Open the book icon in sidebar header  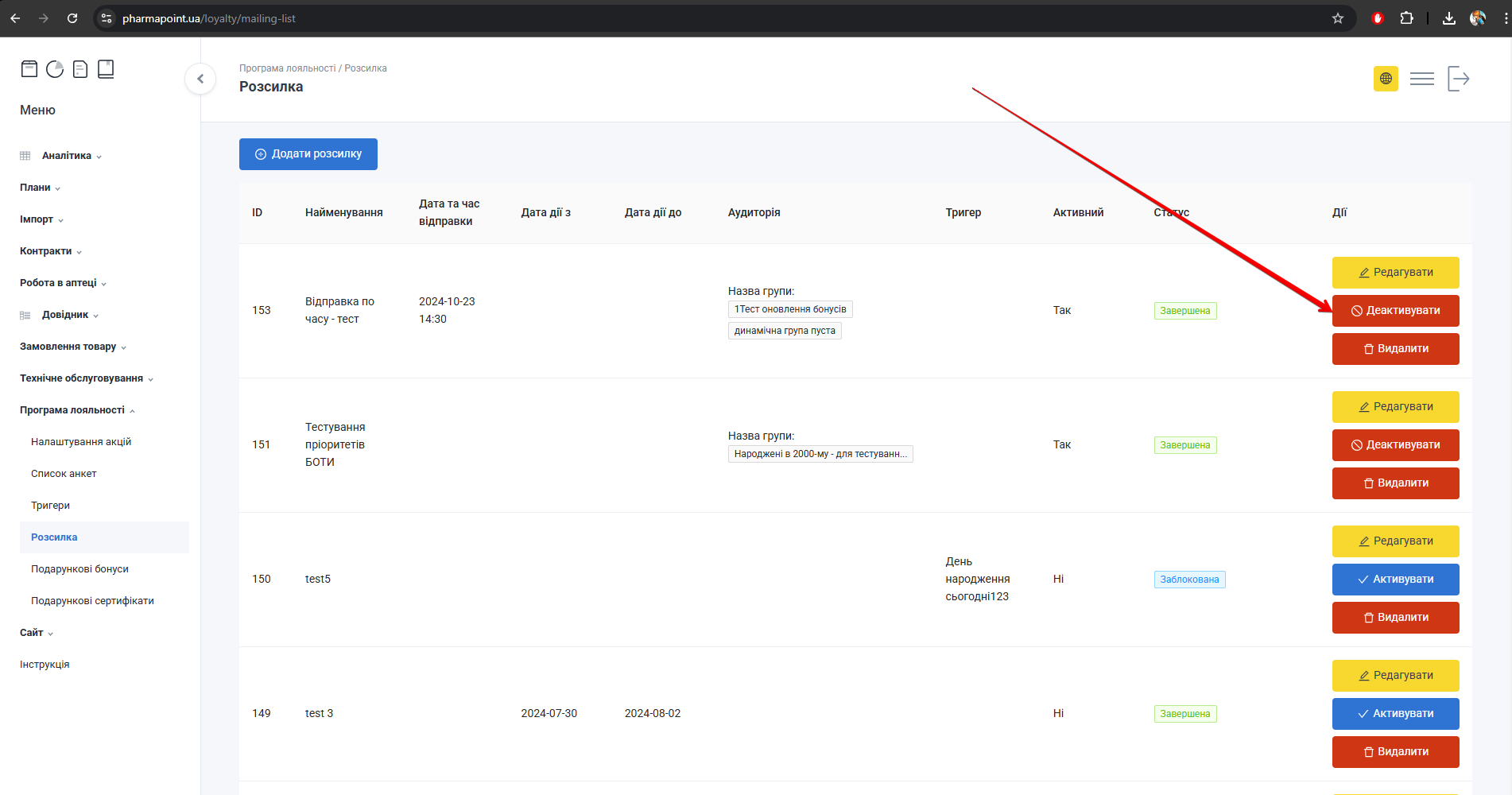point(106,69)
